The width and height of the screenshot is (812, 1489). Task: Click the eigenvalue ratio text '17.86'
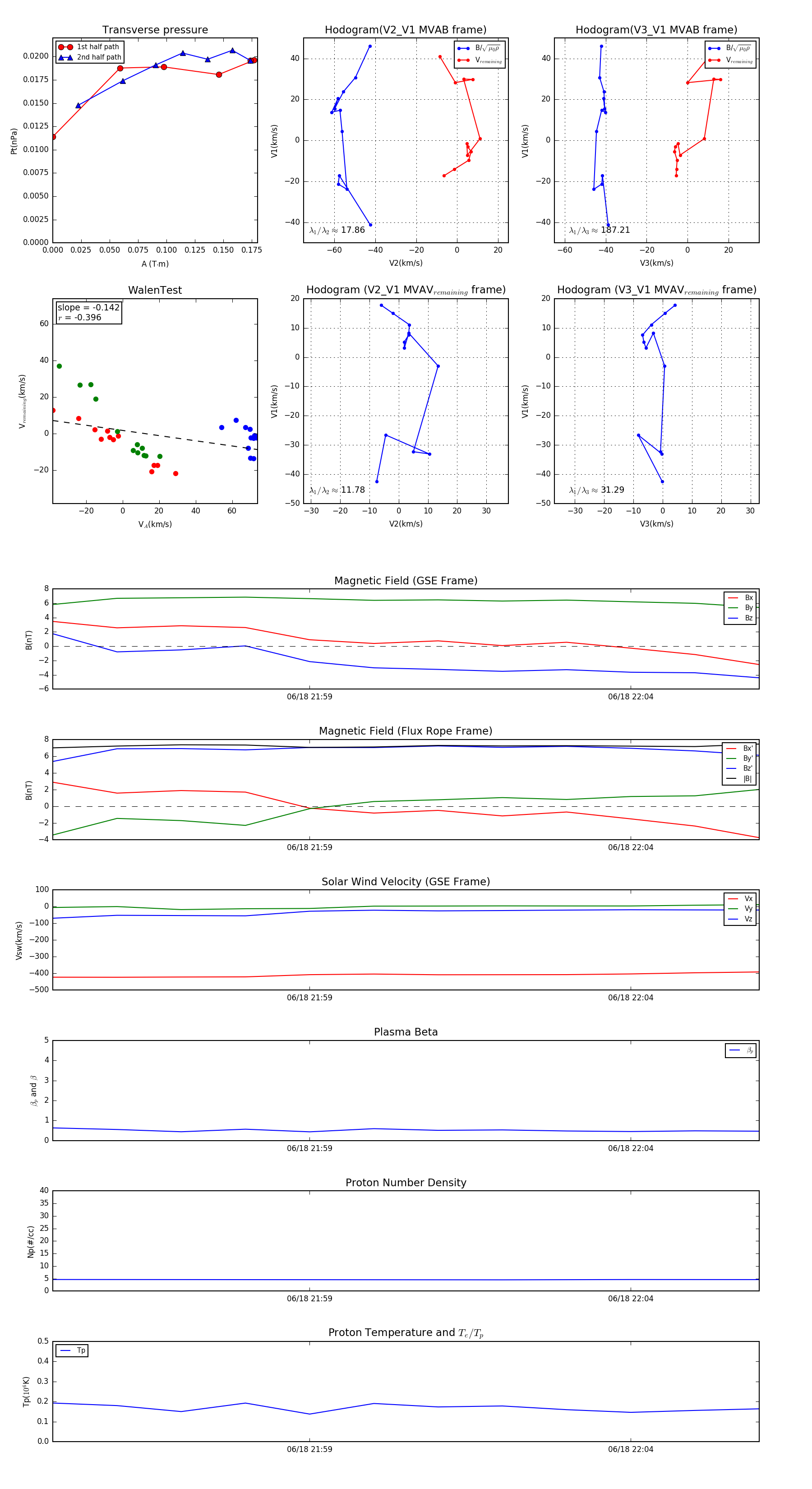352,230
